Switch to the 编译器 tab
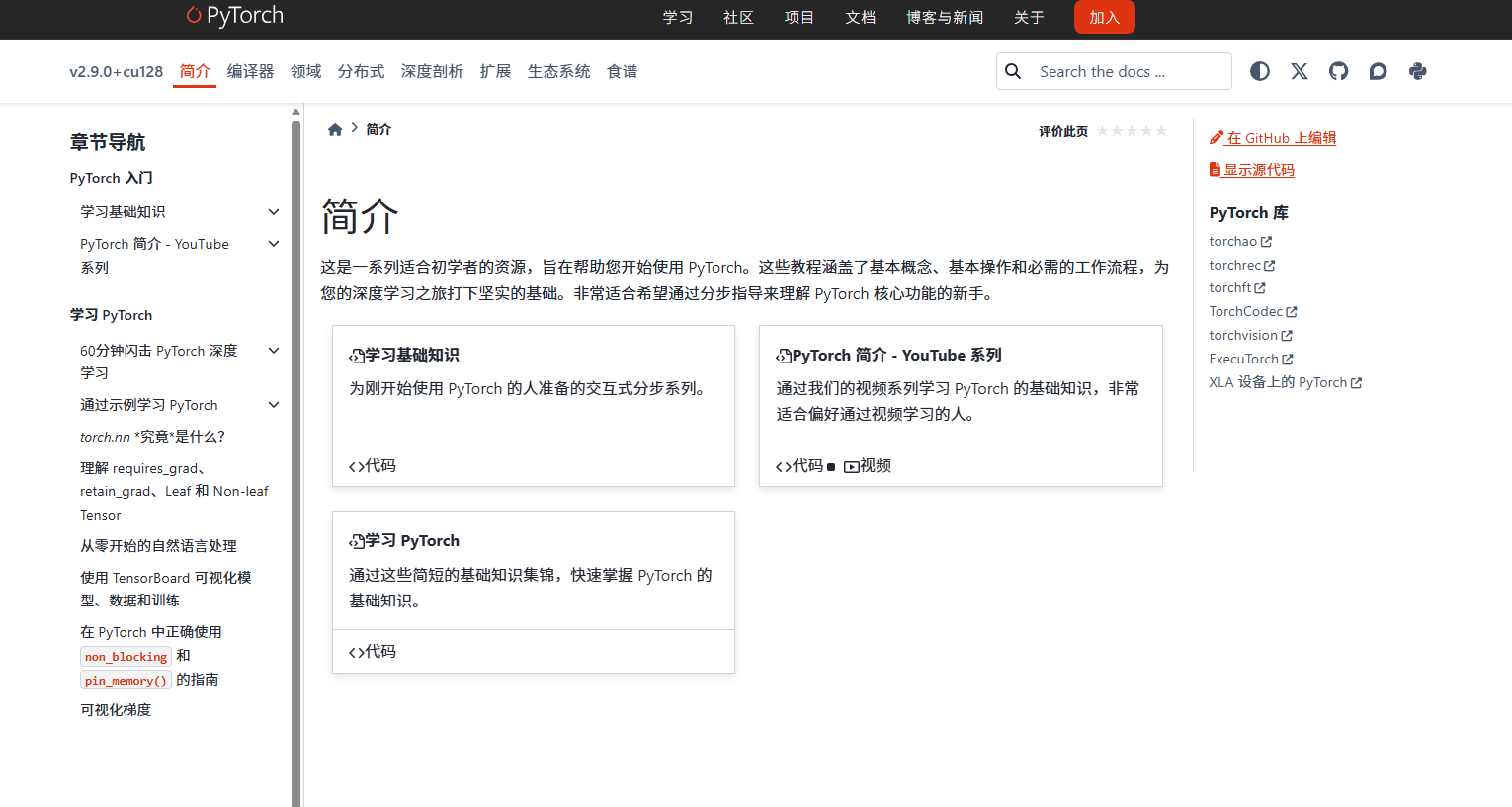 [x=250, y=71]
